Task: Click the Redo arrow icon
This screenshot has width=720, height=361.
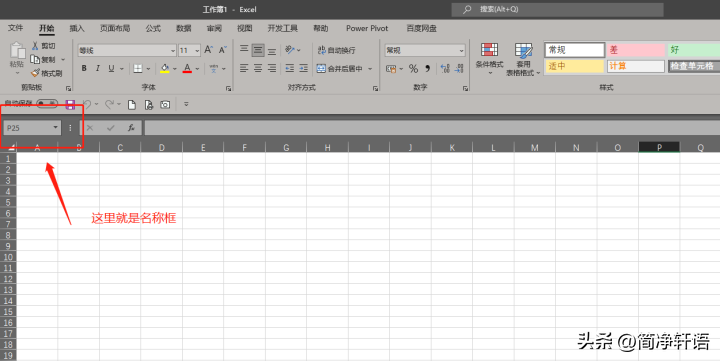Action: click(109, 104)
